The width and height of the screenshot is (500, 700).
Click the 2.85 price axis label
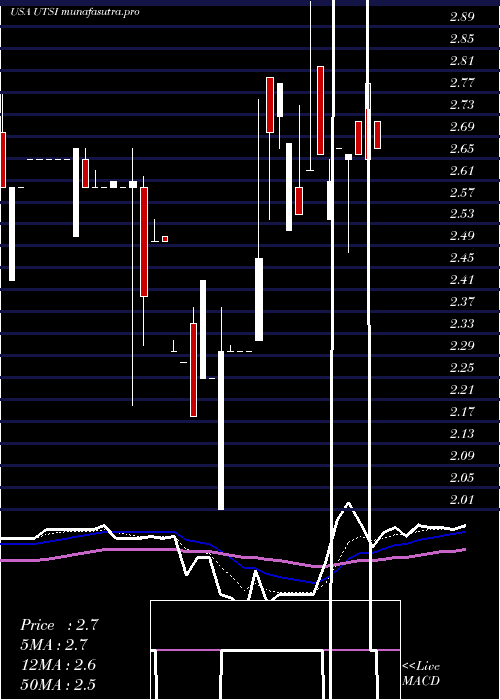[x=462, y=39]
